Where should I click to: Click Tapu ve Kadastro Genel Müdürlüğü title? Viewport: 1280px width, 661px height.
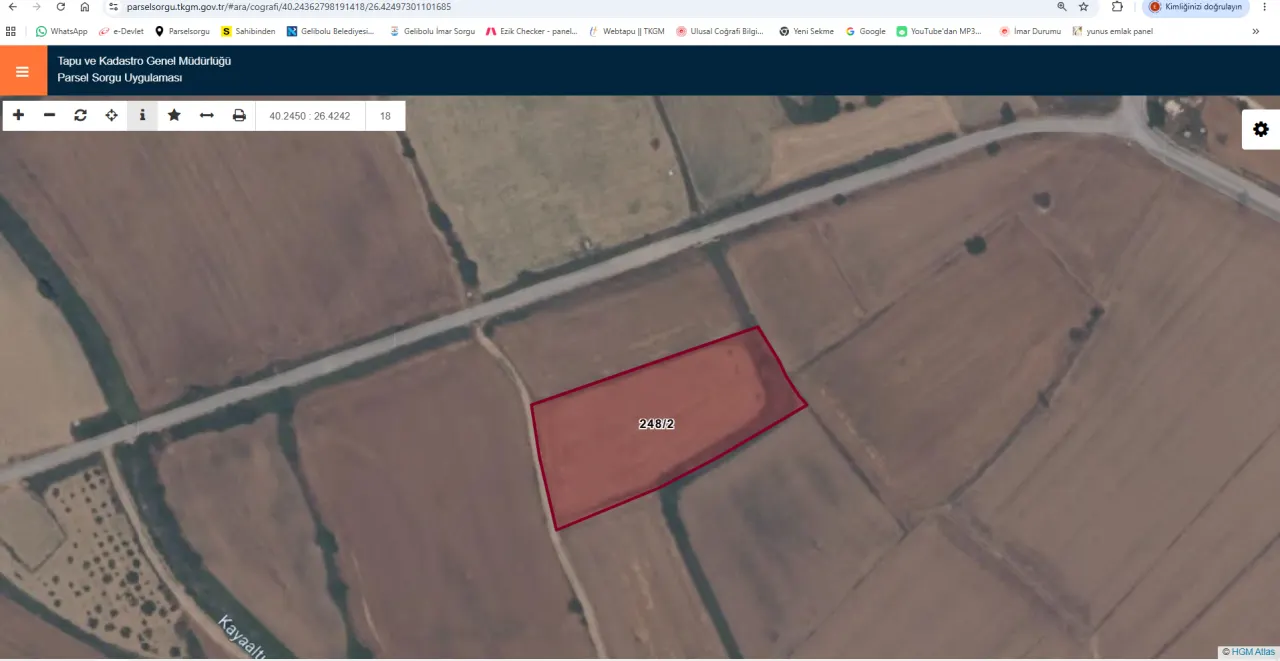pos(144,61)
